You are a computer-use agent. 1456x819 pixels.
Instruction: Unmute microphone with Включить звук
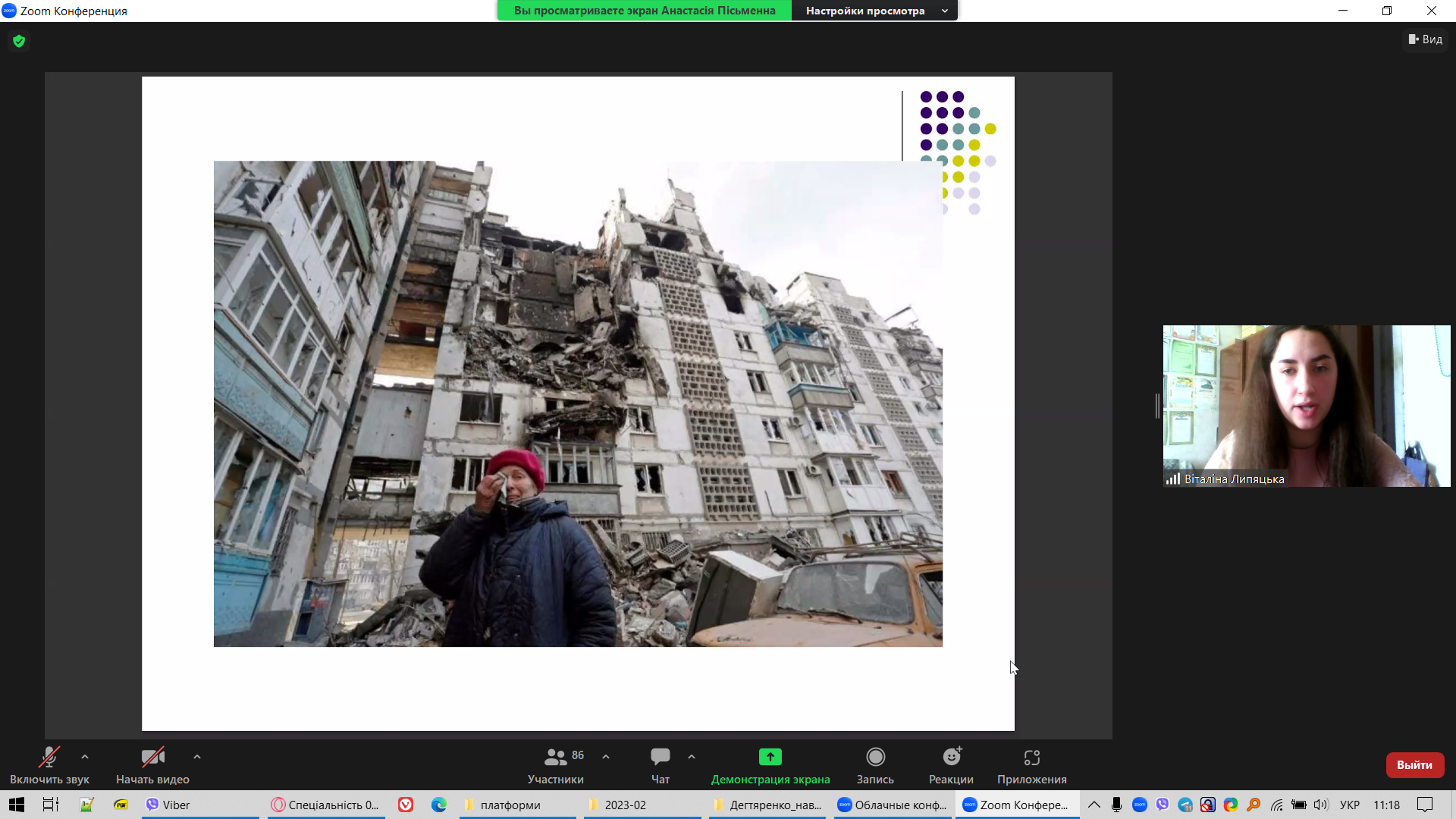49,758
